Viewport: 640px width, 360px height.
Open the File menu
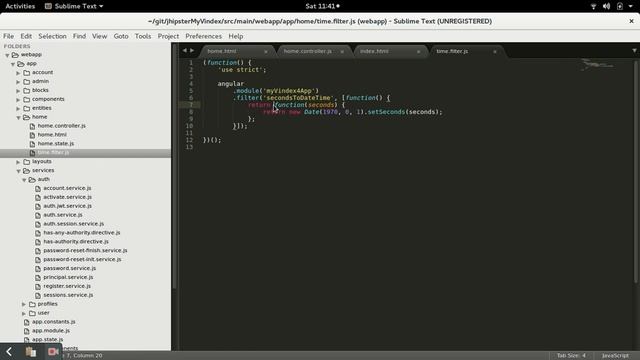click(x=9, y=36)
